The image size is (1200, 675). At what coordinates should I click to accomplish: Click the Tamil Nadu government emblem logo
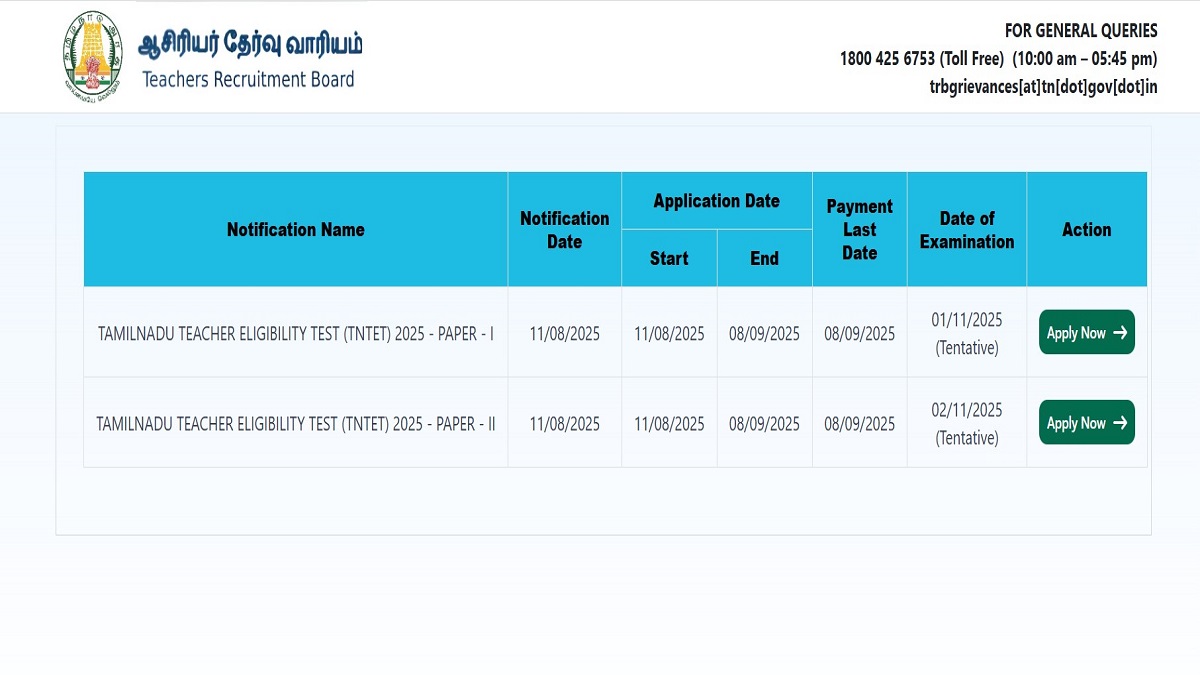[x=93, y=56]
